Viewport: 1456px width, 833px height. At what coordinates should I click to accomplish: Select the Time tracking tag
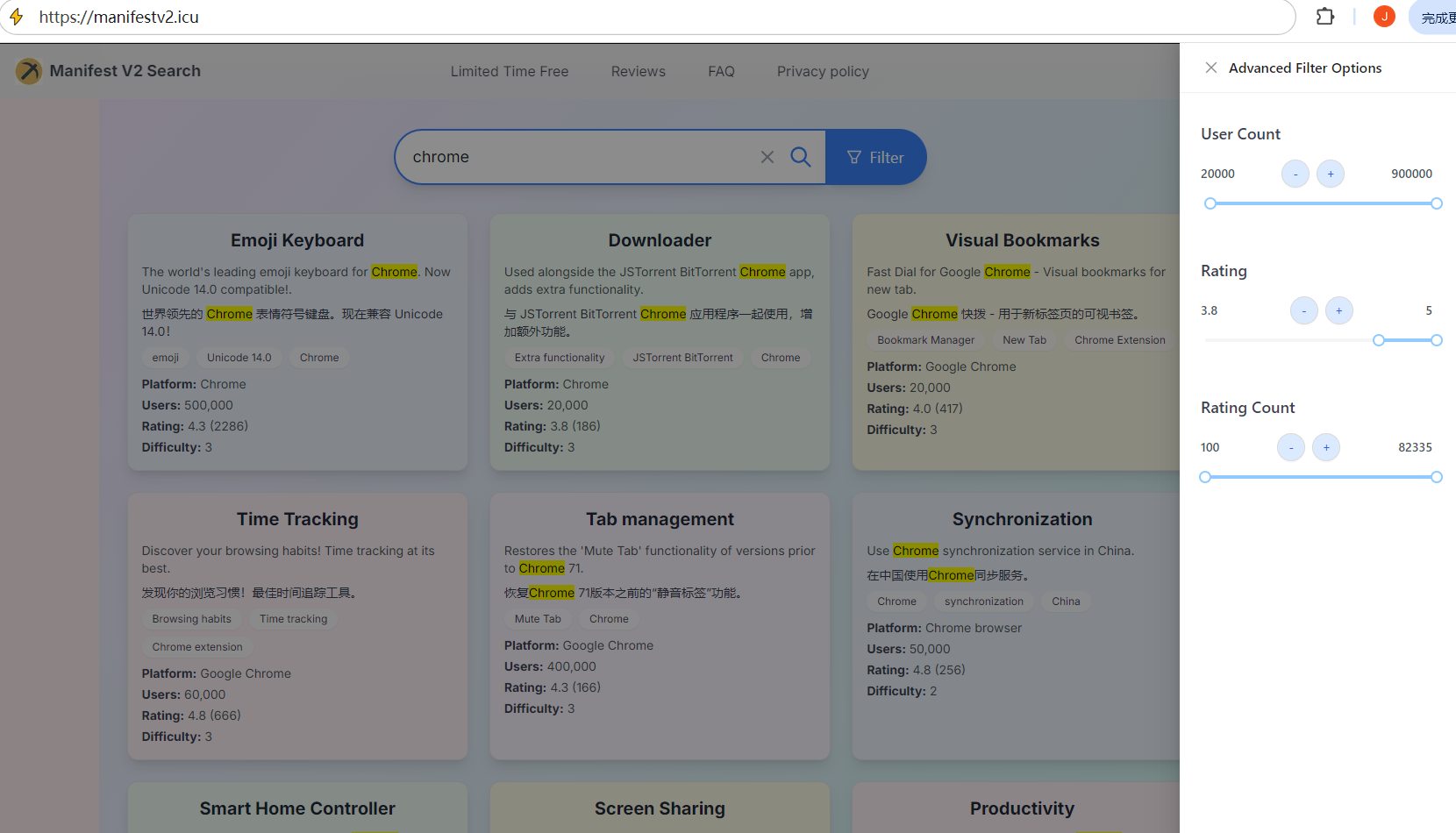pyautogui.click(x=294, y=619)
